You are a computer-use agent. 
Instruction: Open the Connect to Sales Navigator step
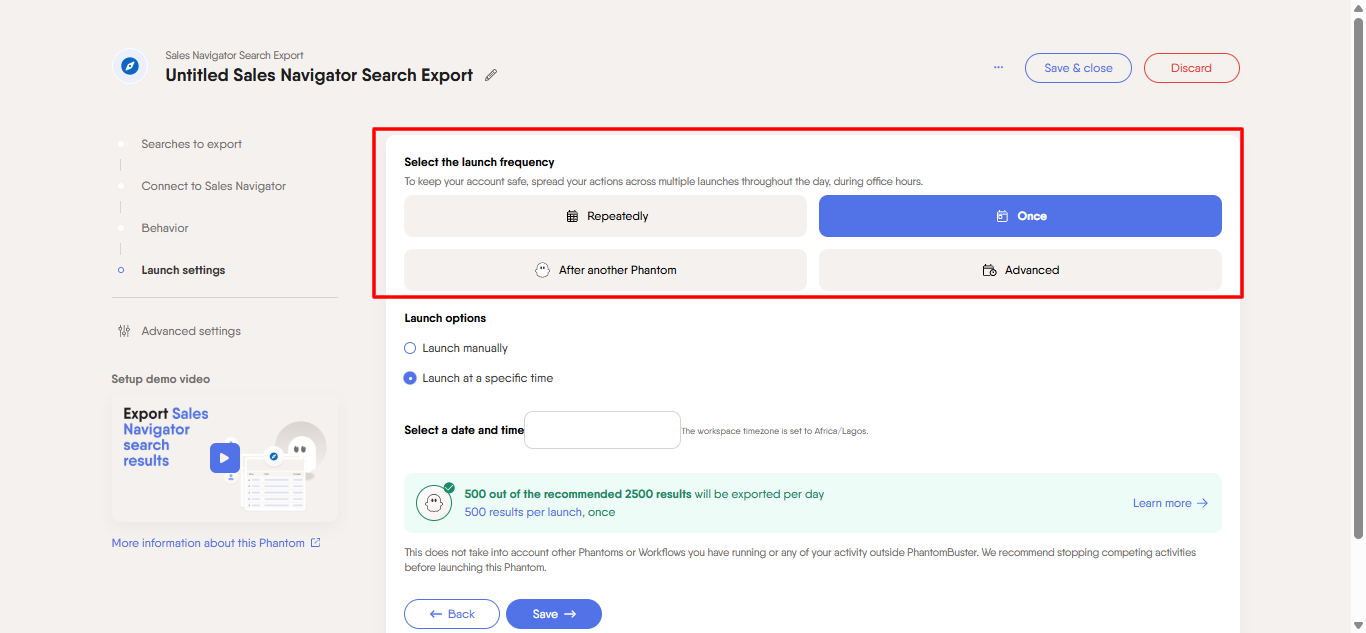pyautogui.click(x=213, y=186)
